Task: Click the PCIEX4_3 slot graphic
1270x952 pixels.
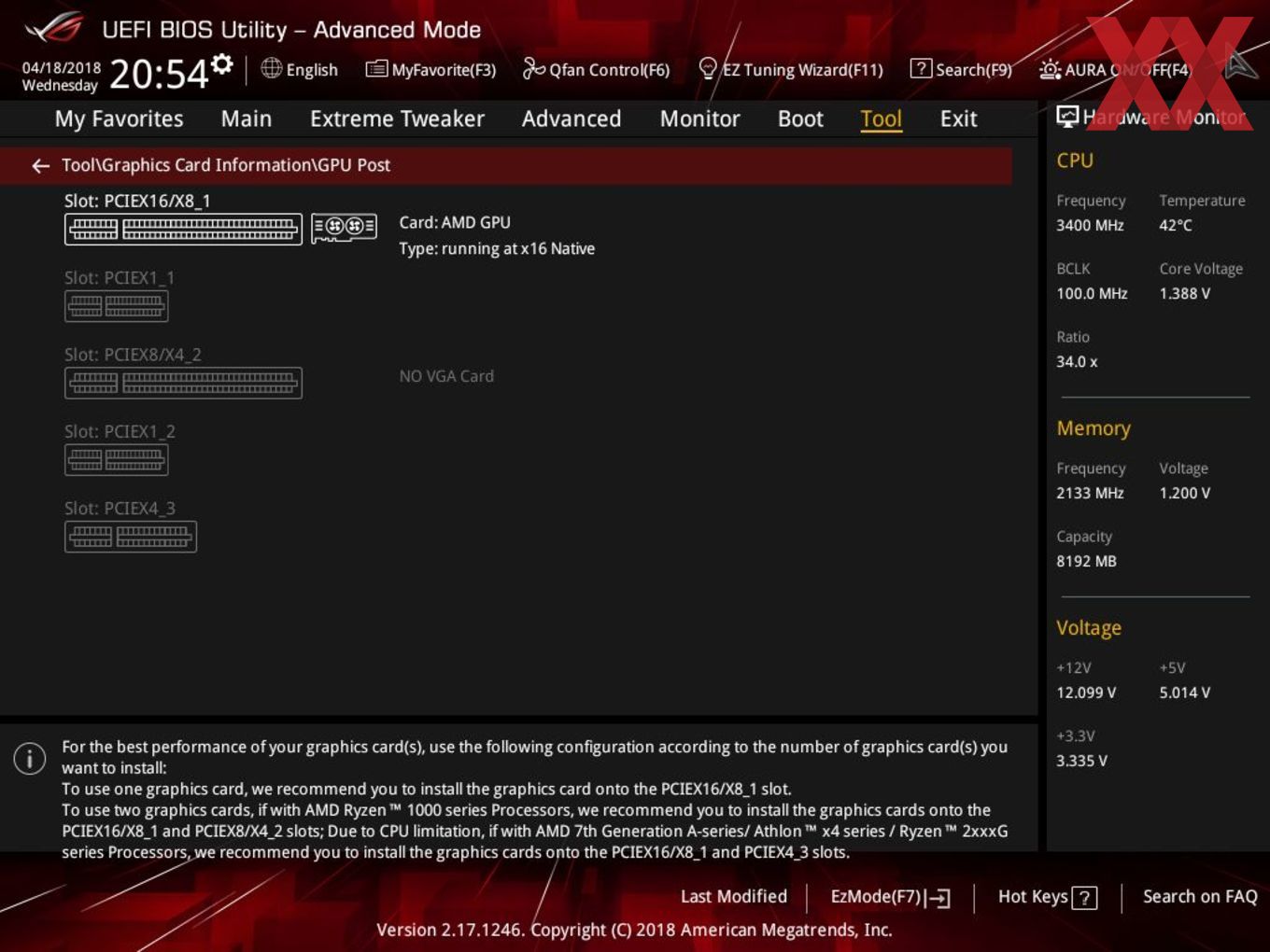Action: (131, 537)
